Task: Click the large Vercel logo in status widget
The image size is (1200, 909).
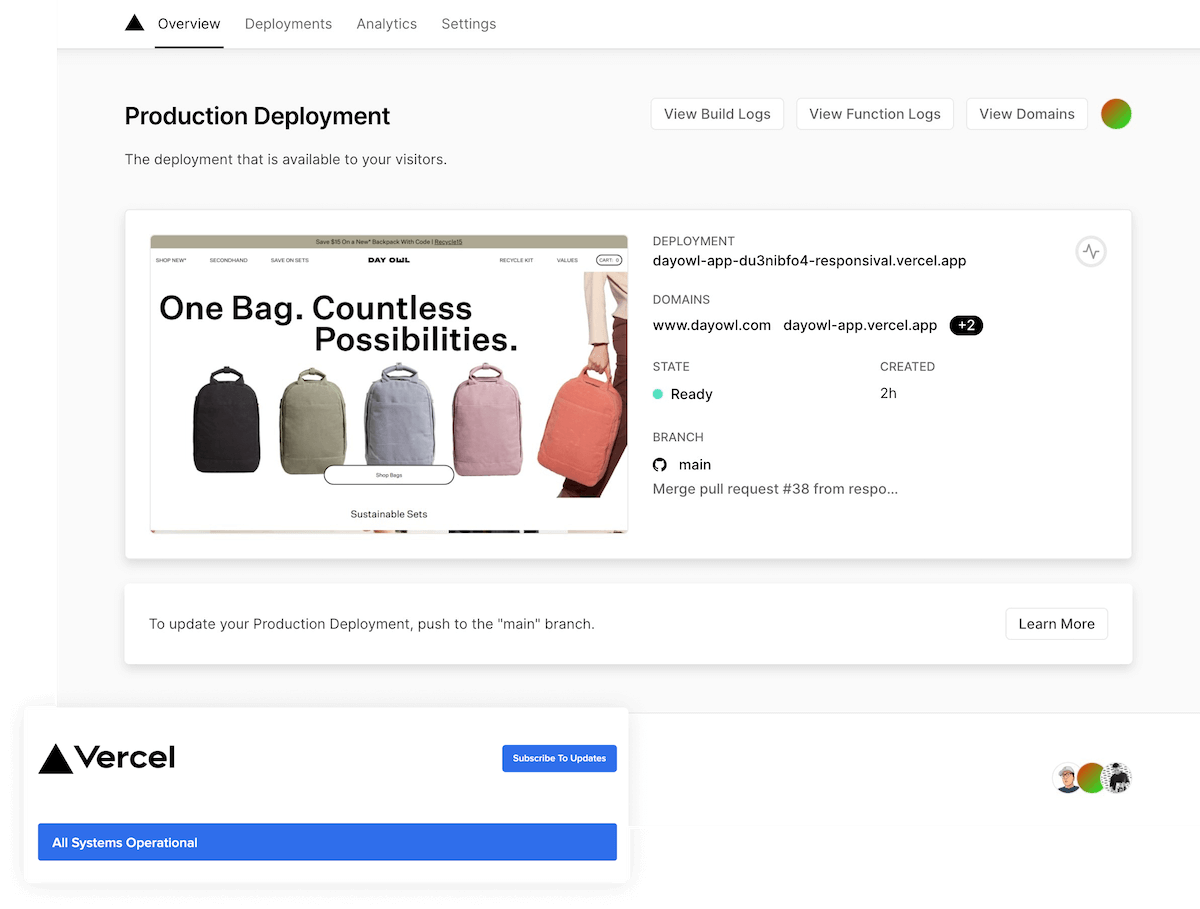Action: coord(107,758)
